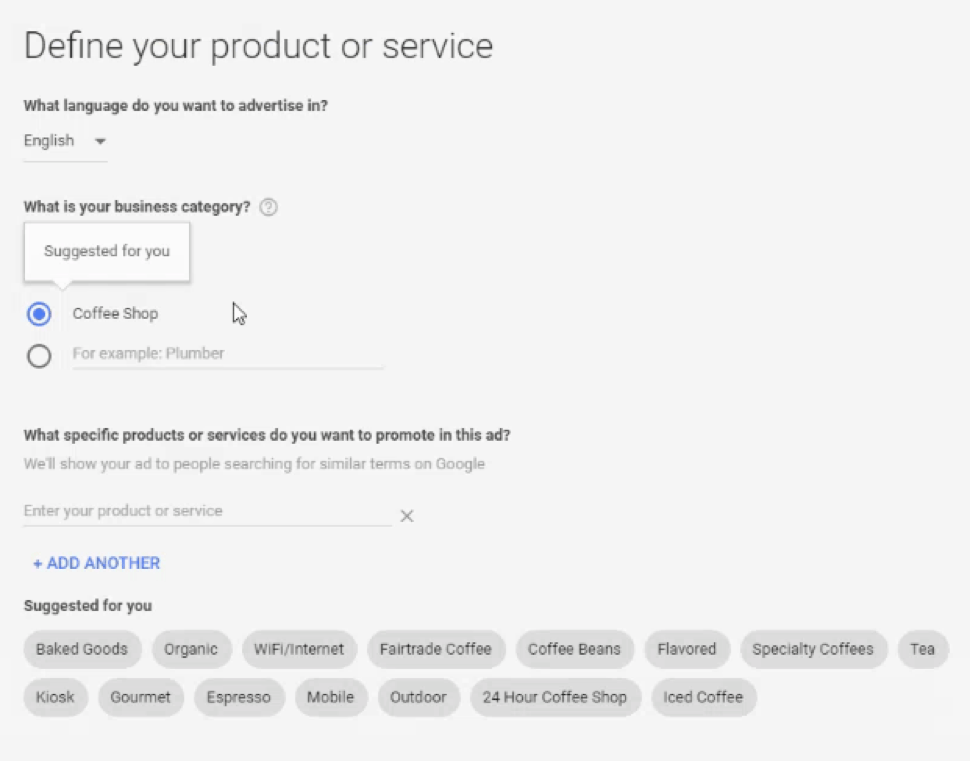Click the 'For example: Plumber' category field

227,354
